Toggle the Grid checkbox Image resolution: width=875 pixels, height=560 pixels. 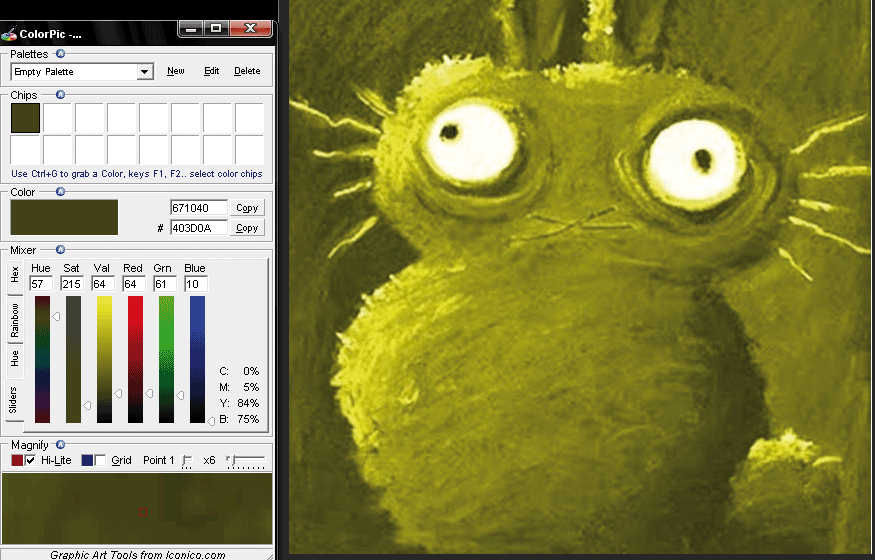point(100,460)
